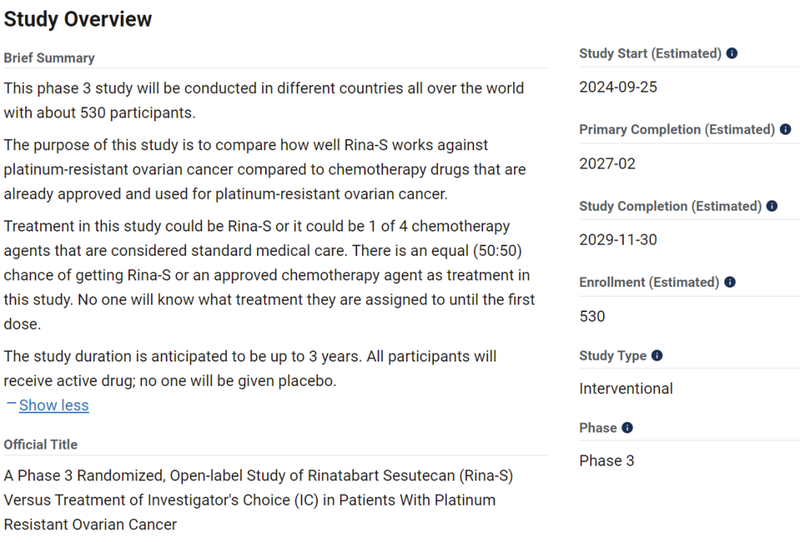This screenshot has height=542, width=800.
Task: Click study completion date 2029-11-30
Action: 618,240
